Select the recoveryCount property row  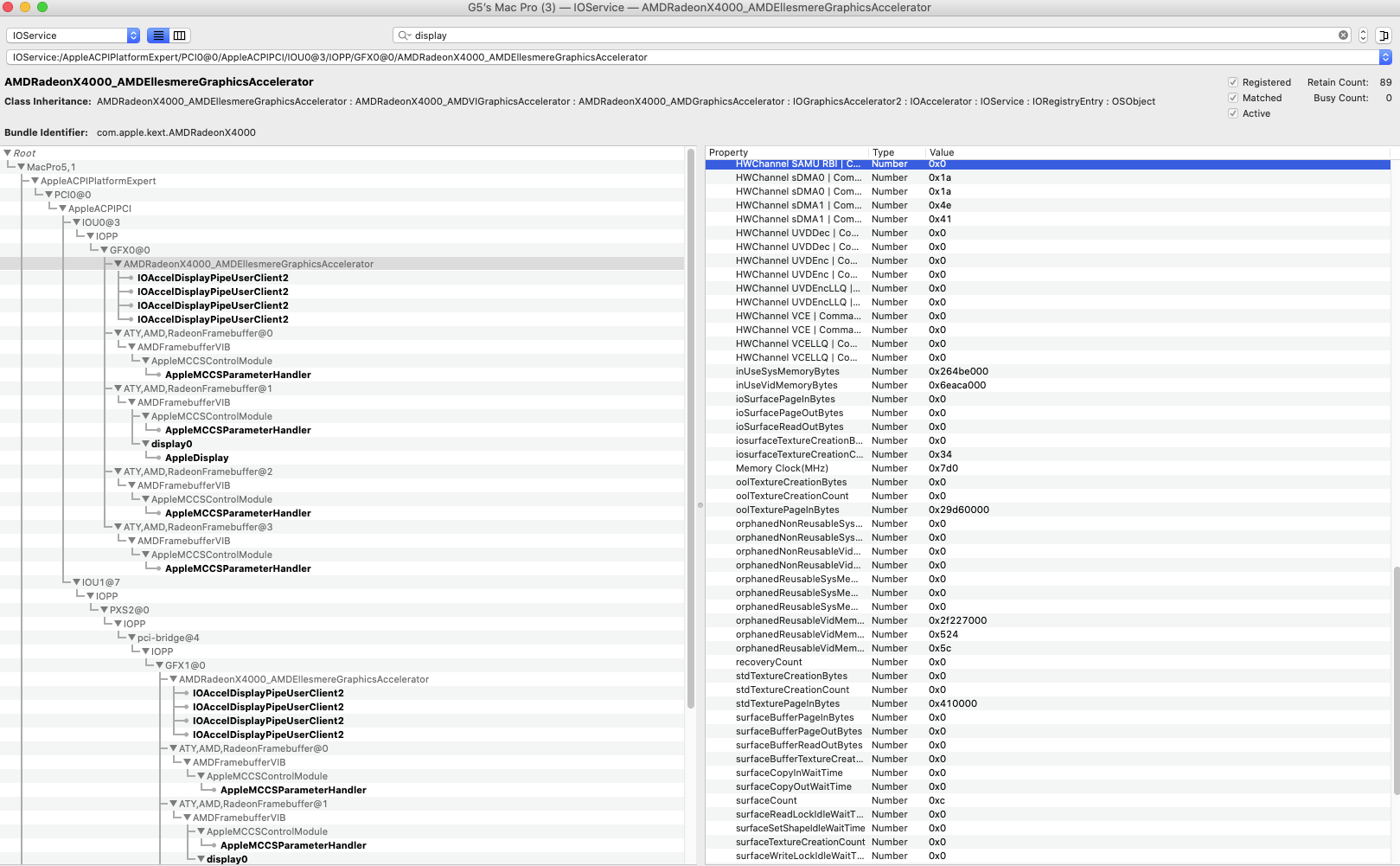tap(1047, 662)
